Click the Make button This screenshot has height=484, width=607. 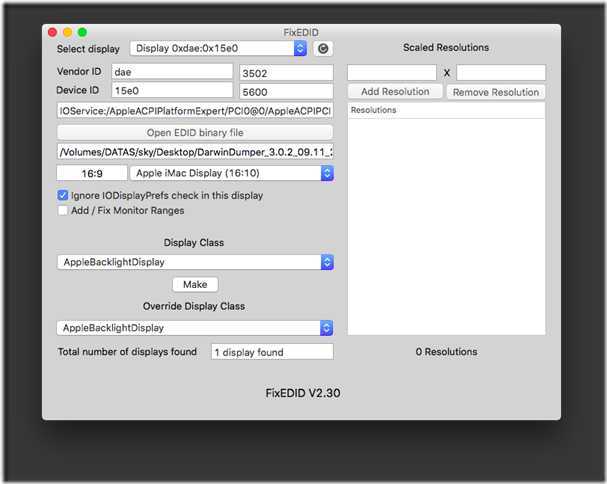(x=195, y=284)
